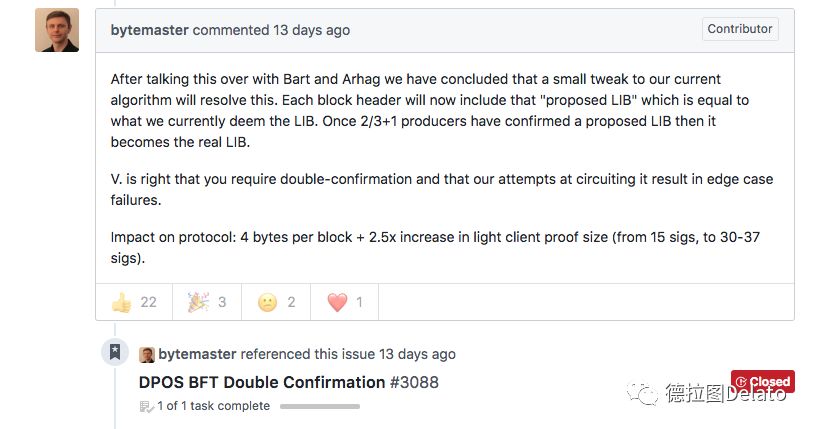Open DPOS BFT Double Confirmation issue link
This screenshot has height=429, width=813.
262,382
